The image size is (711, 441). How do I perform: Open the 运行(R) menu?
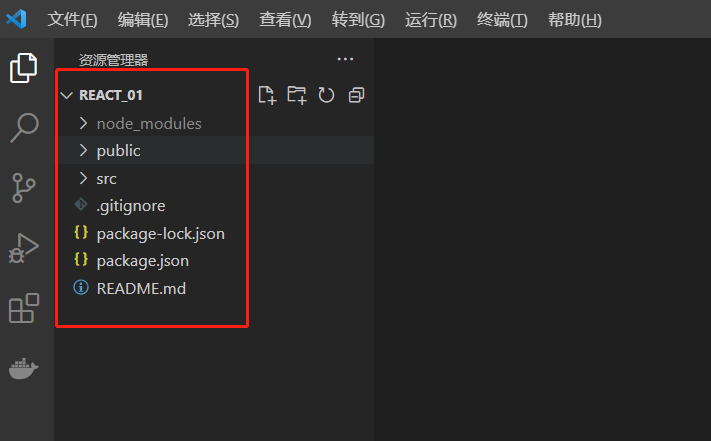(430, 19)
